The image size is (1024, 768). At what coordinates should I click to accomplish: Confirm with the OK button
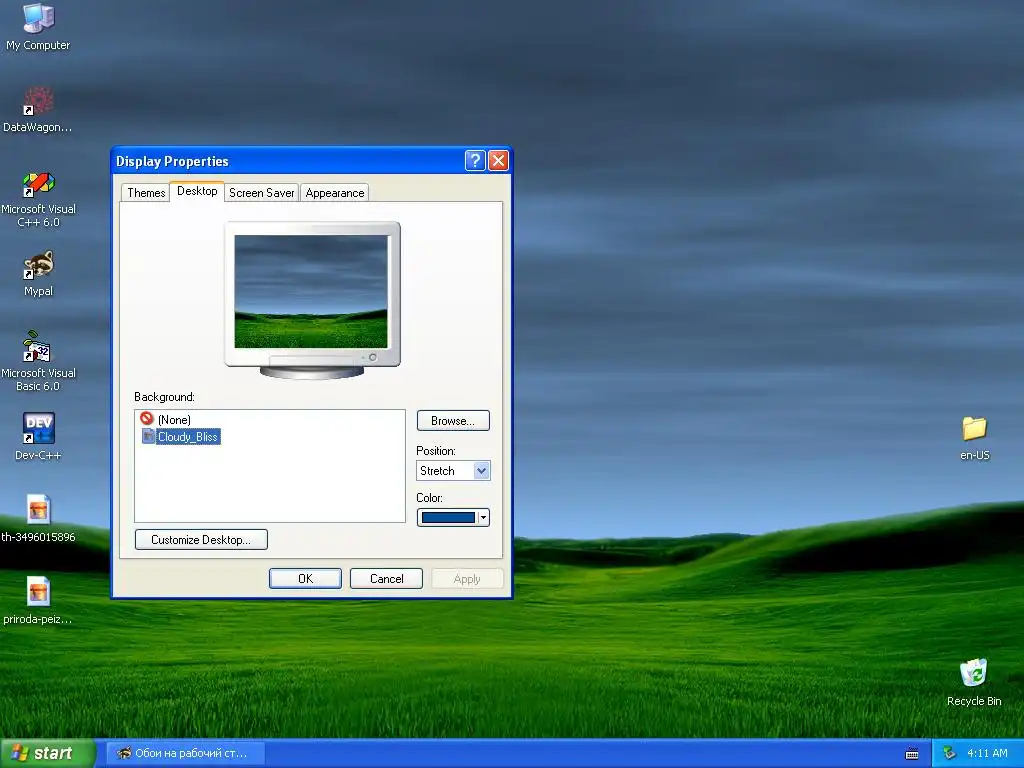tap(305, 579)
